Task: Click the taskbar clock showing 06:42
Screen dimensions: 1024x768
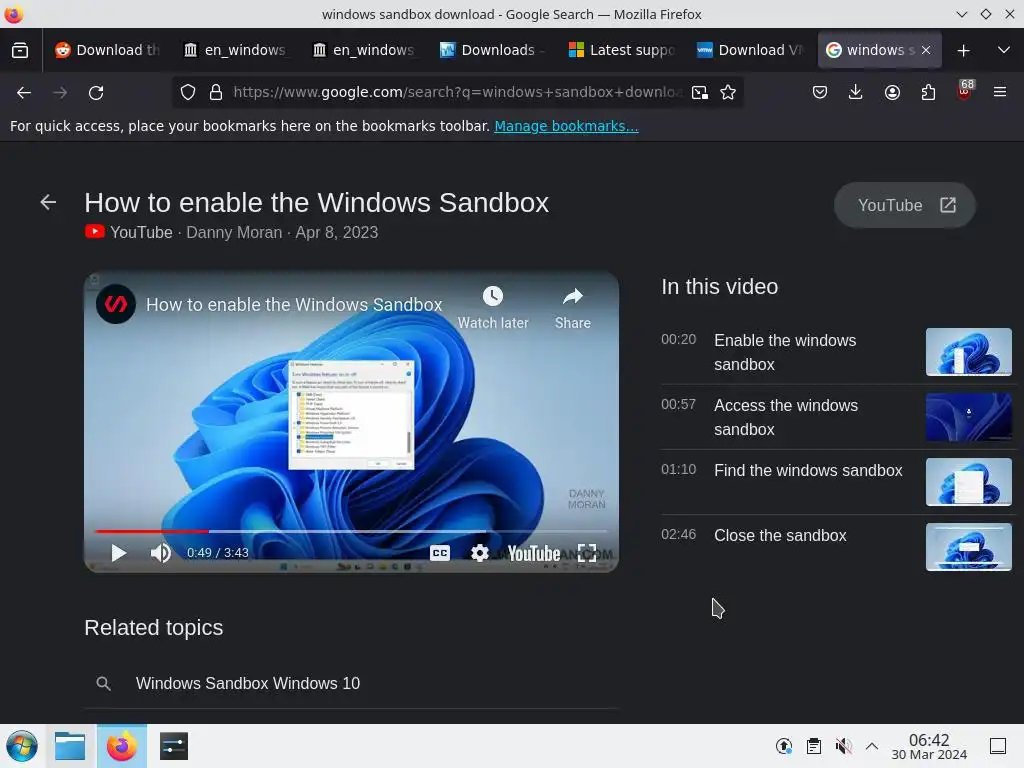Action: pos(929,746)
